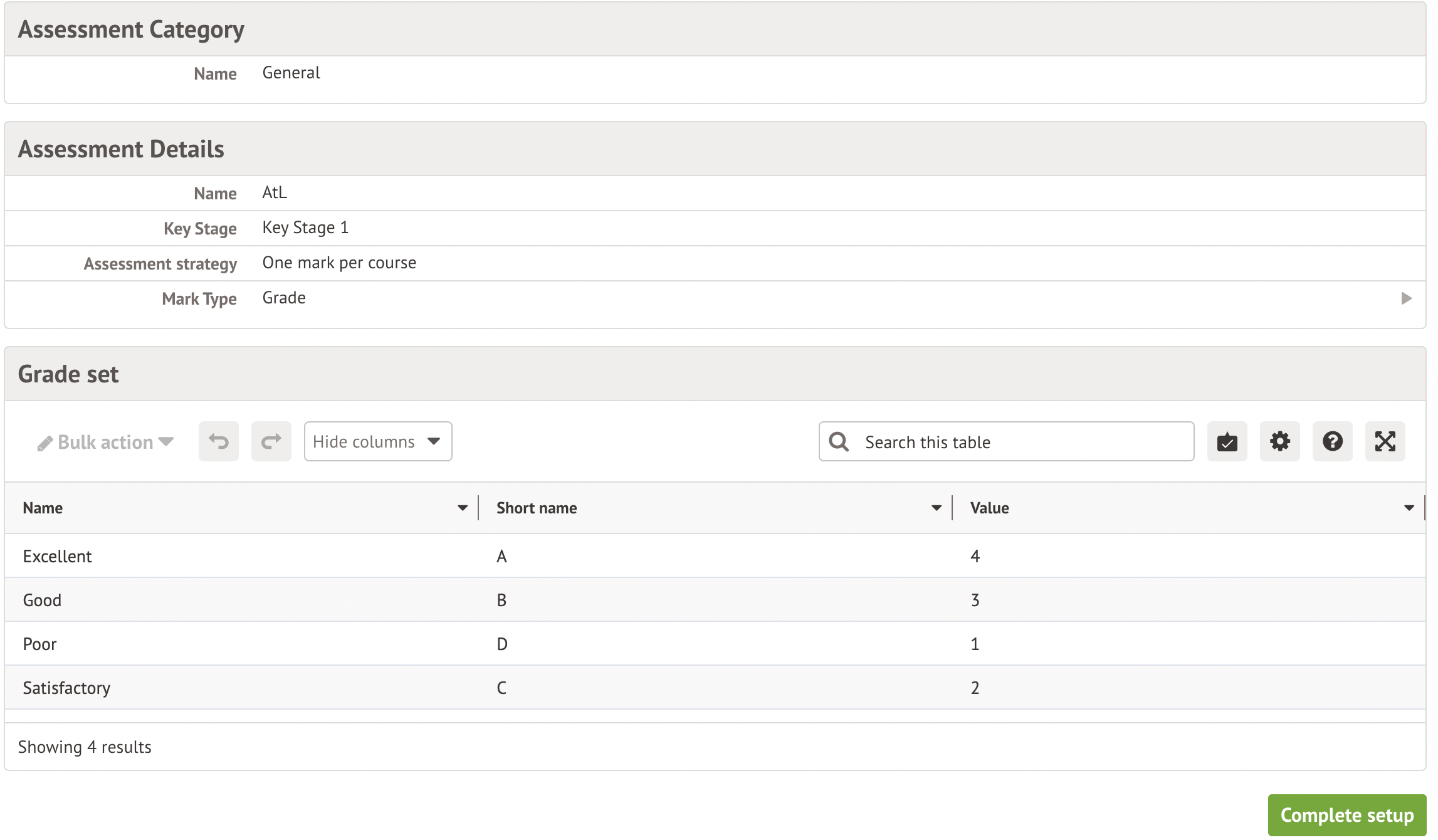Click the undo arrow icon

tap(218, 442)
